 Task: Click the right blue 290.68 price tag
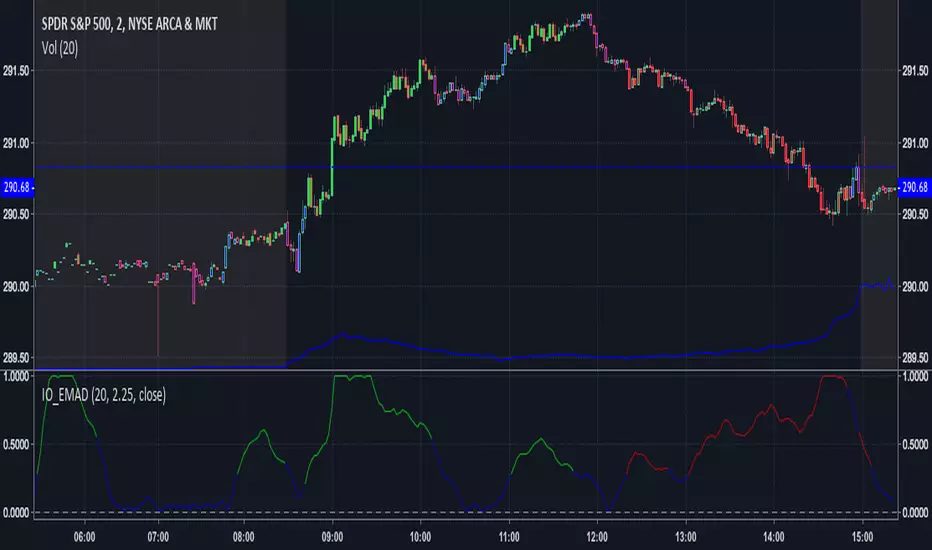[x=915, y=187]
